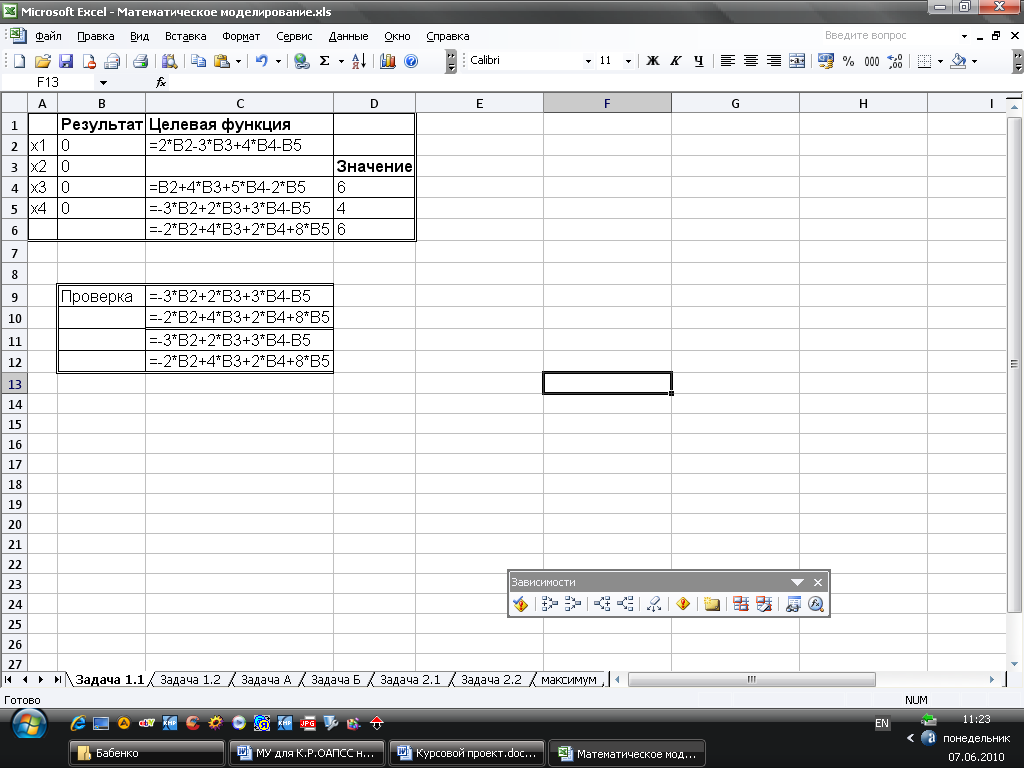Switch to the максимум sheet tab
The height and width of the screenshot is (768, 1024).
pyautogui.click(x=569, y=680)
